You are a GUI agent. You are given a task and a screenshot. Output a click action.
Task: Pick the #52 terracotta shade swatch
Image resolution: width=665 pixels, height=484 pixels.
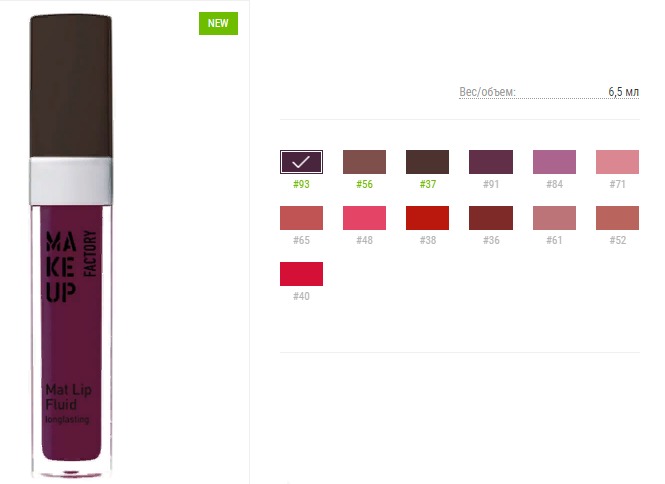[617, 218]
